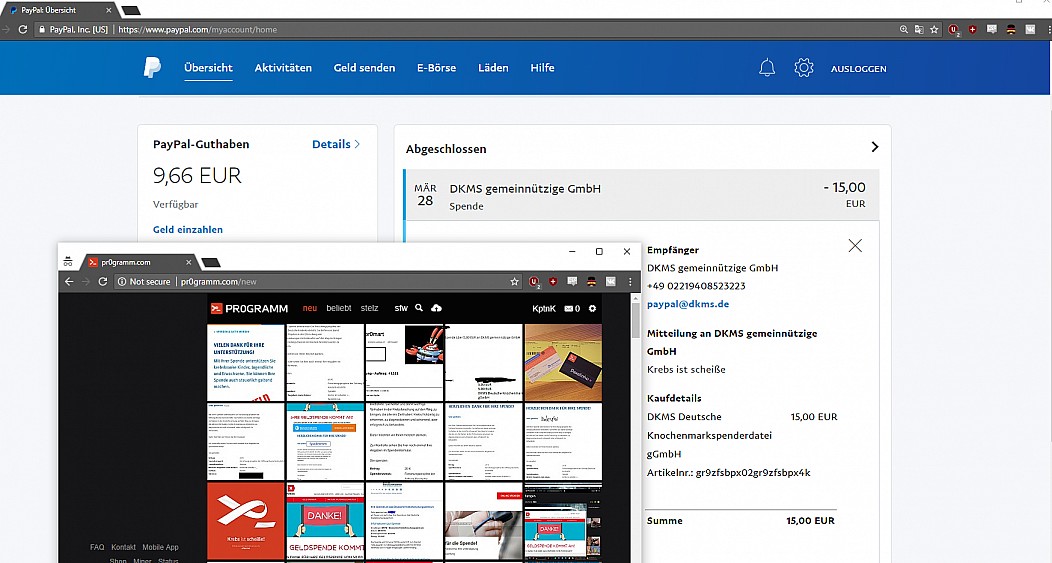The height and width of the screenshot is (563, 1052).
Task: Select the beliebt tab on pr0gramm
Action: pyautogui.click(x=339, y=308)
